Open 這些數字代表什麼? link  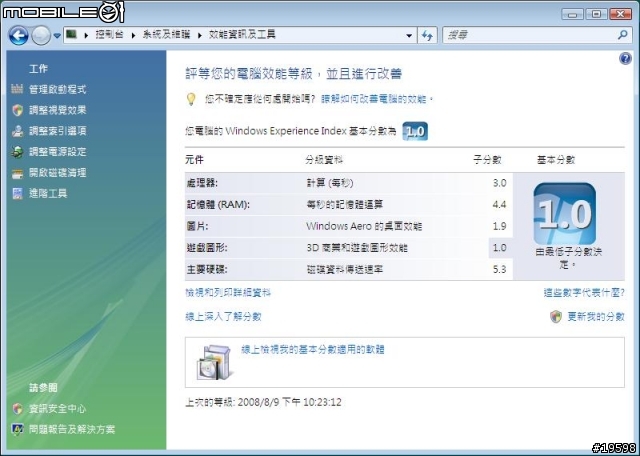(x=584, y=293)
